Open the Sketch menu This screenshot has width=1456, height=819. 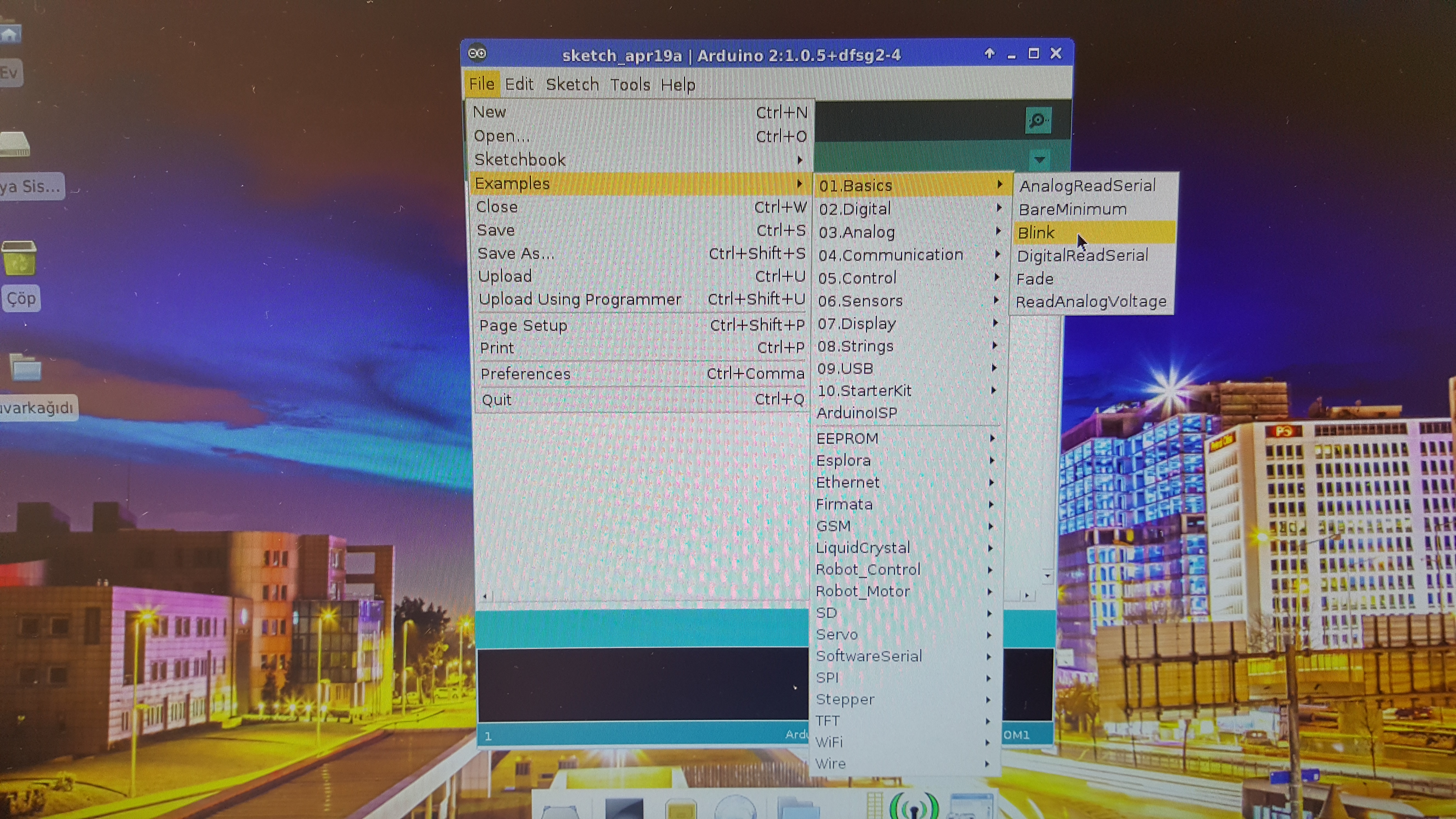[x=572, y=84]
